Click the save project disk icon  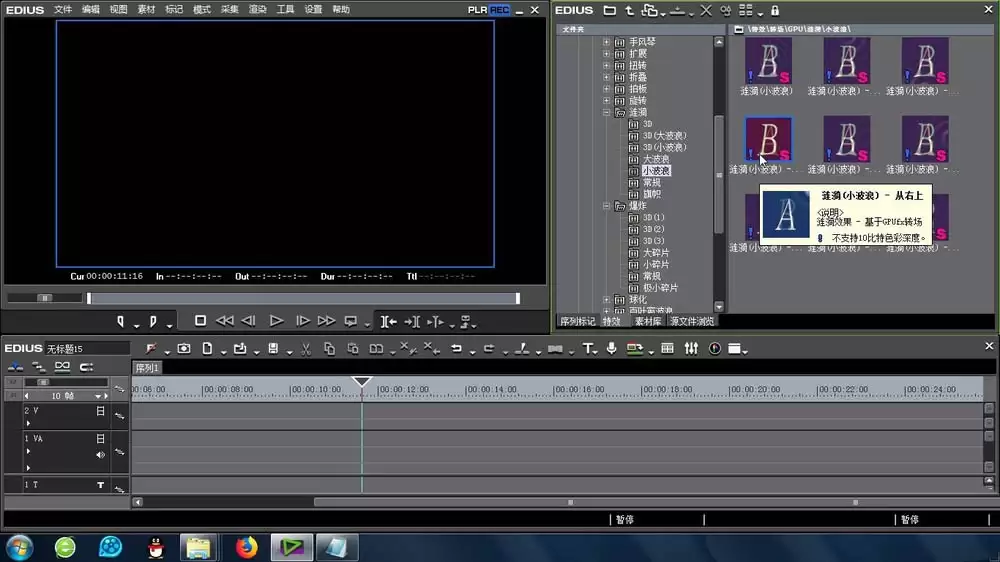pos(273,348)
